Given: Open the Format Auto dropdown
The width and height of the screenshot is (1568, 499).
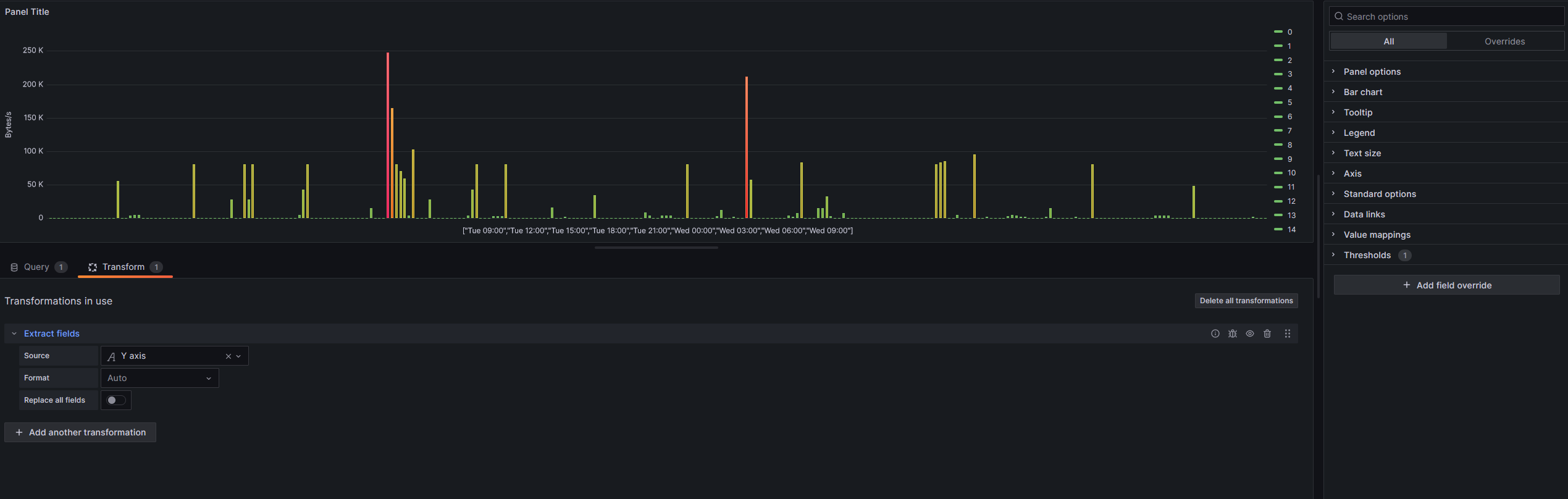Looking at the screenshot, I should click(159, 378).
